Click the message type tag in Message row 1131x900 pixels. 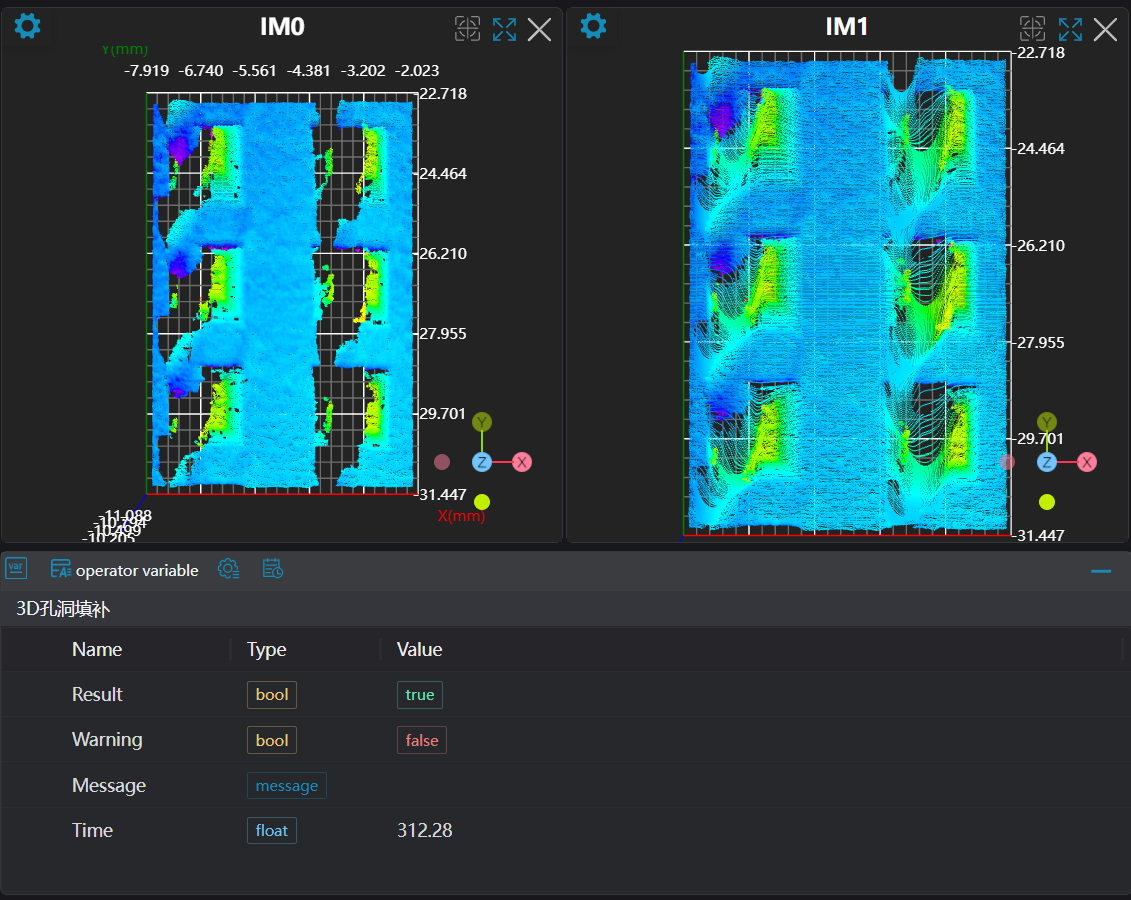click(x=287, y=786)
